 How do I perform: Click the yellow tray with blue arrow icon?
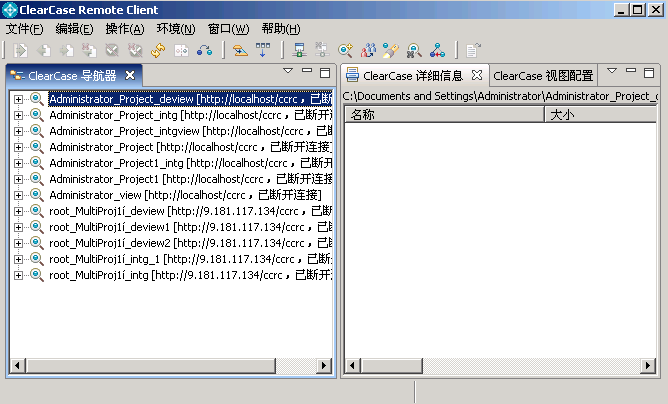click(240, 50)
